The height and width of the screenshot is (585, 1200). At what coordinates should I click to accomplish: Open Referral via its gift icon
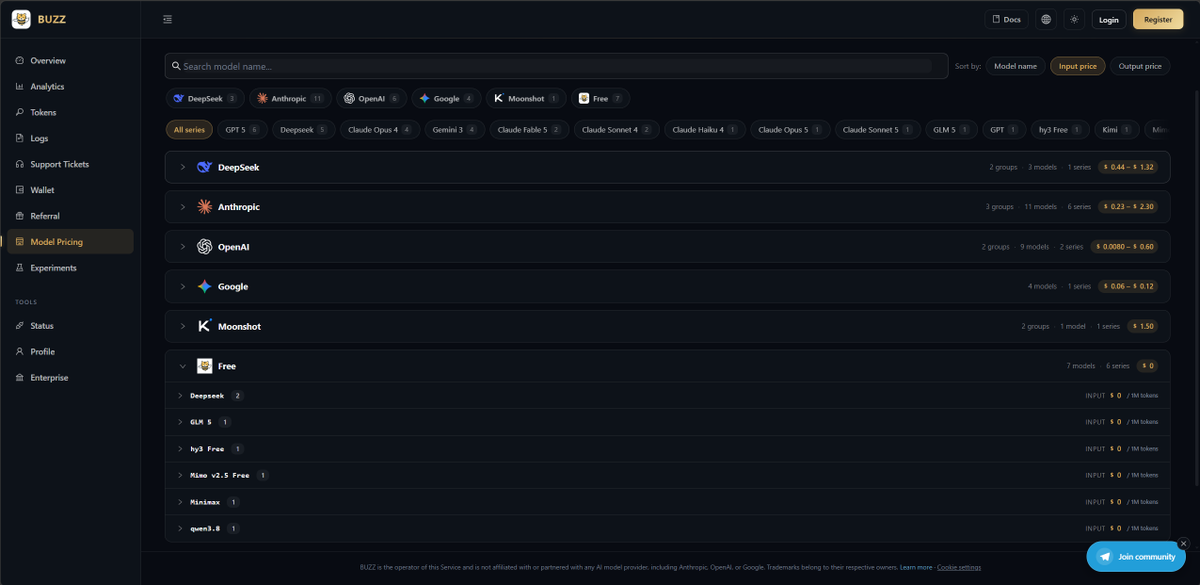pyautogui.click(x=20, y=216)
